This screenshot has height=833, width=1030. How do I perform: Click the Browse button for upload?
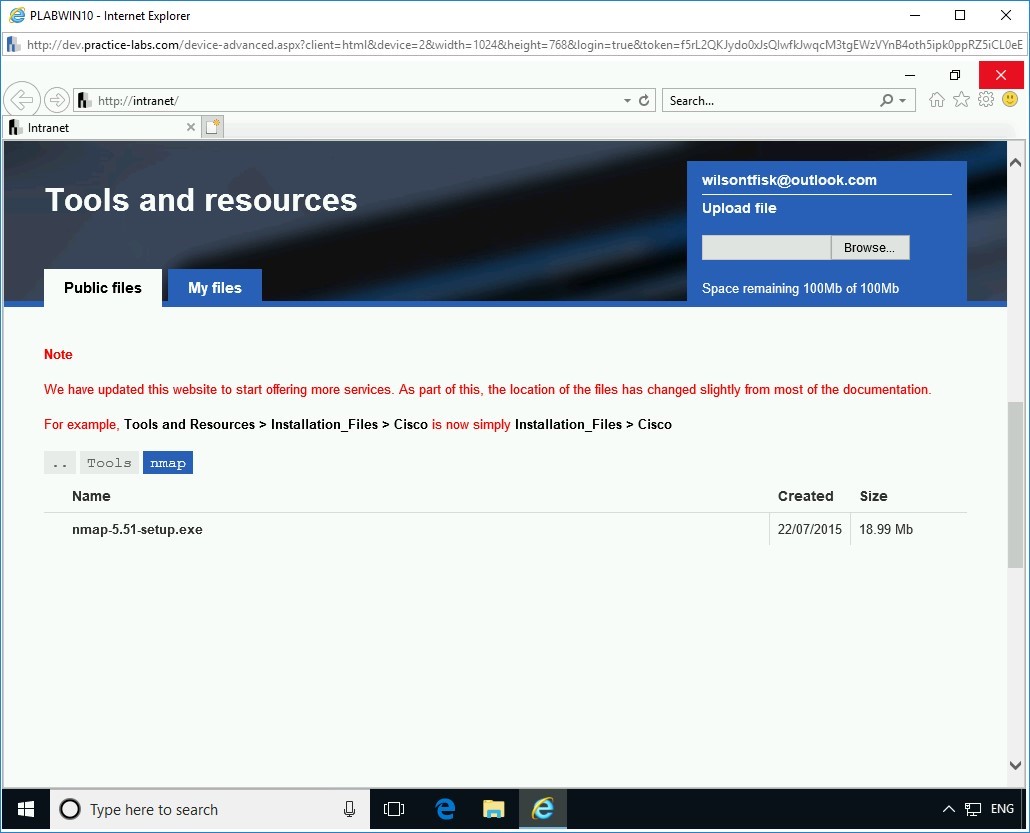coord(869,247)
